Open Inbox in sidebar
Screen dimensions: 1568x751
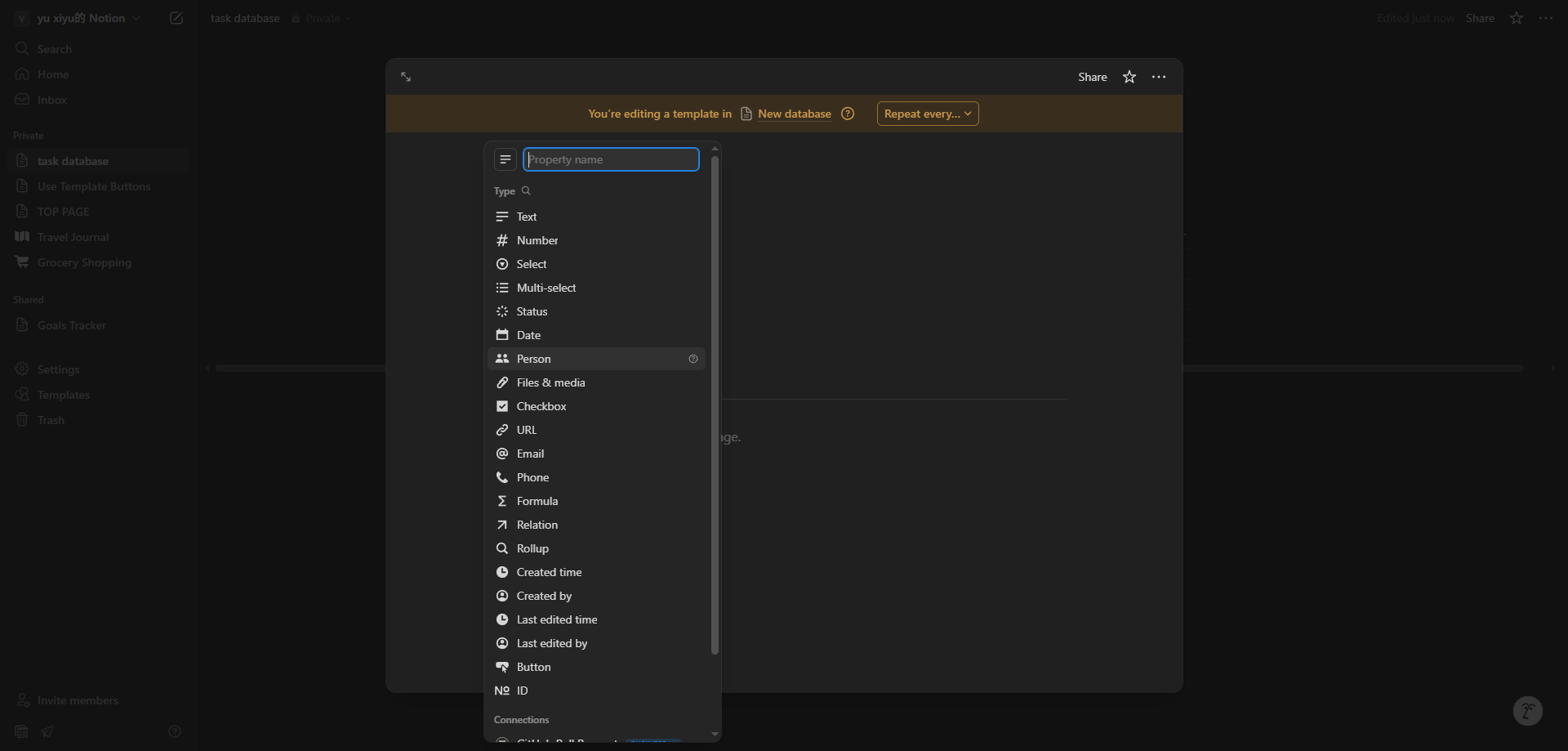coord(96,100)
